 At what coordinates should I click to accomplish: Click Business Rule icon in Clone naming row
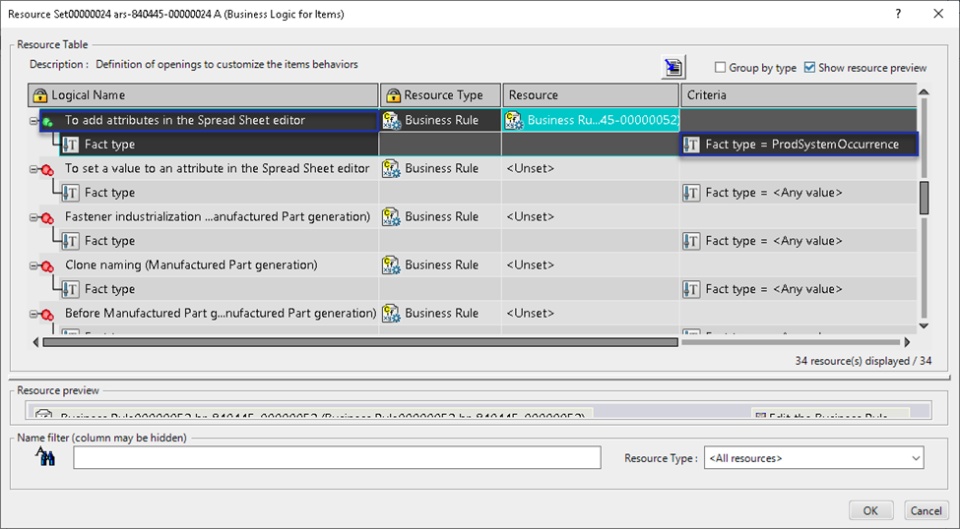(x=391, y=266)
